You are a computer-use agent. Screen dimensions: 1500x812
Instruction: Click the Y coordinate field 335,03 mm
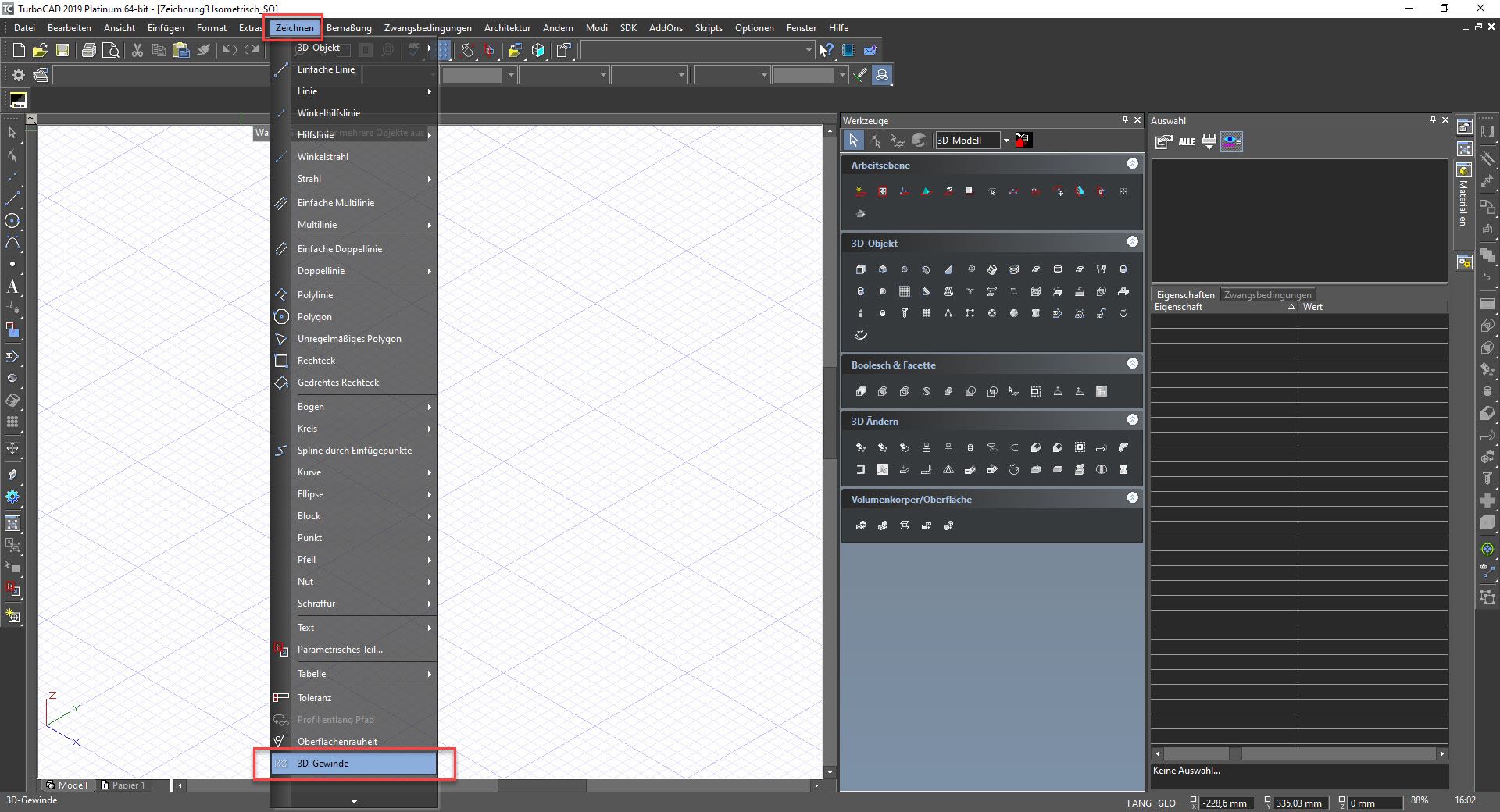(x=1301, y=803)
